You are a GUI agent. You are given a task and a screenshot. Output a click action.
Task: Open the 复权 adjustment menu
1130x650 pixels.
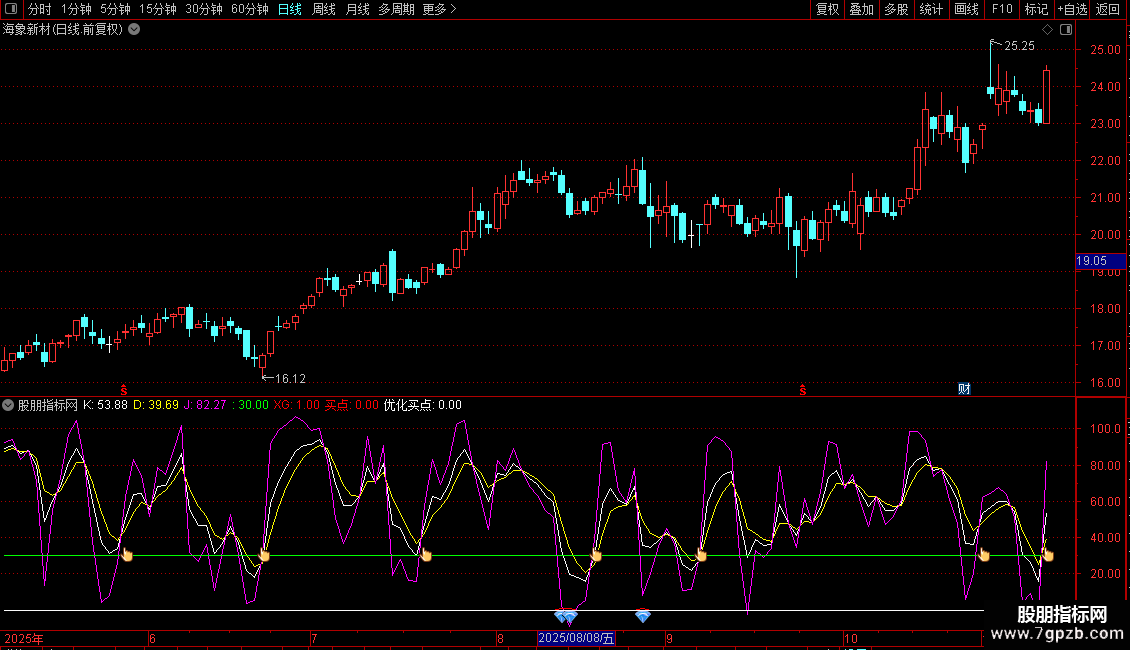pyautogui.click(x=827, y=9)
